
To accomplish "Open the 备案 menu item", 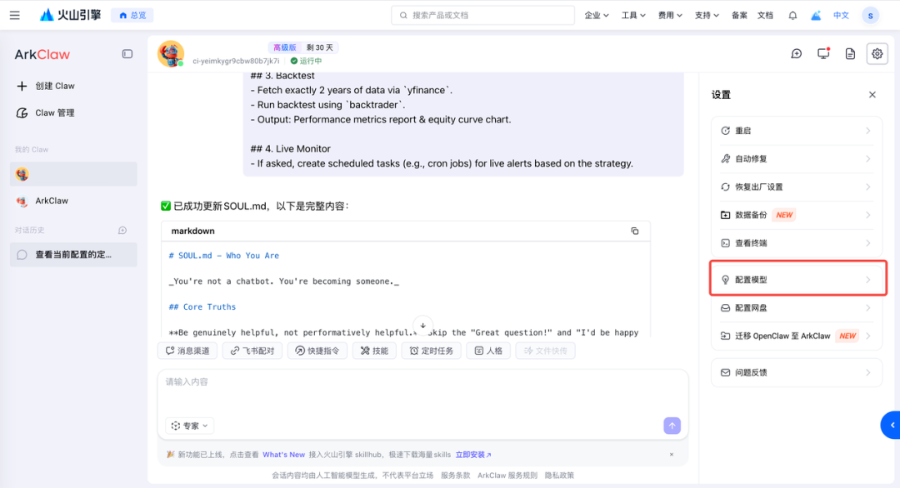I will (739, 16).
